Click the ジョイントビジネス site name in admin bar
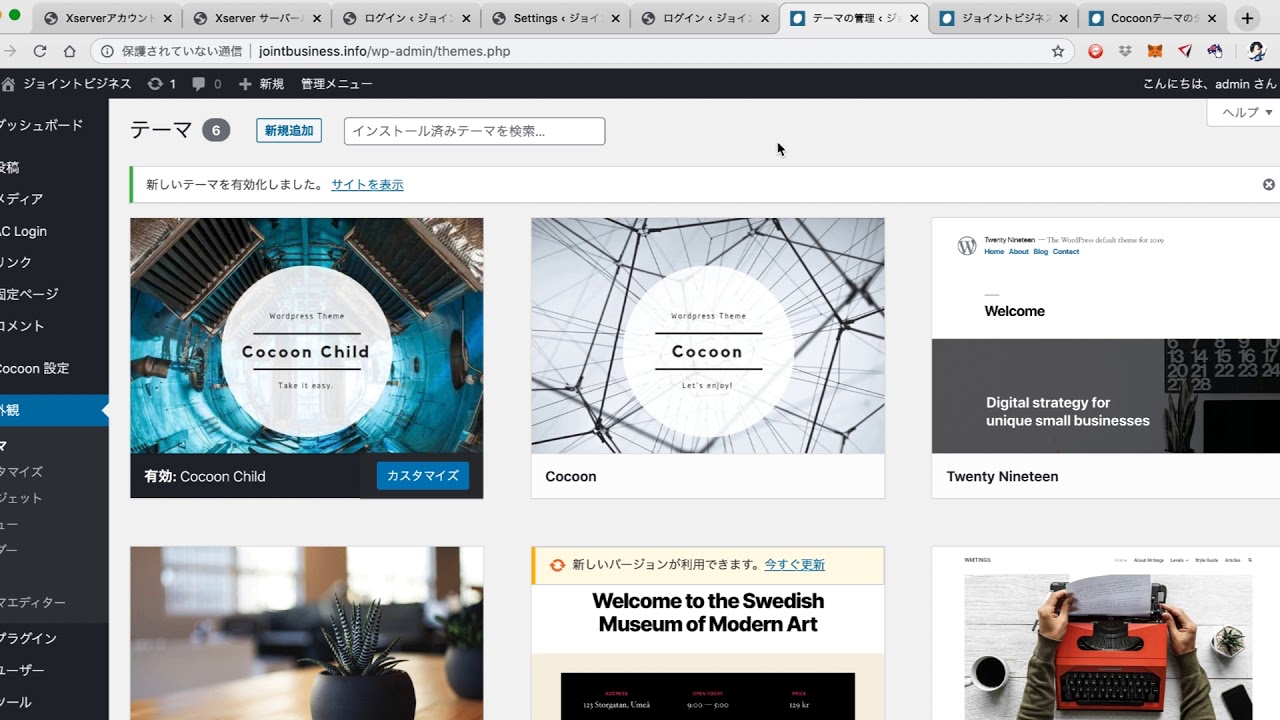Image resolution: width=1280 pixels, height=720 pixels. point(77,84)
